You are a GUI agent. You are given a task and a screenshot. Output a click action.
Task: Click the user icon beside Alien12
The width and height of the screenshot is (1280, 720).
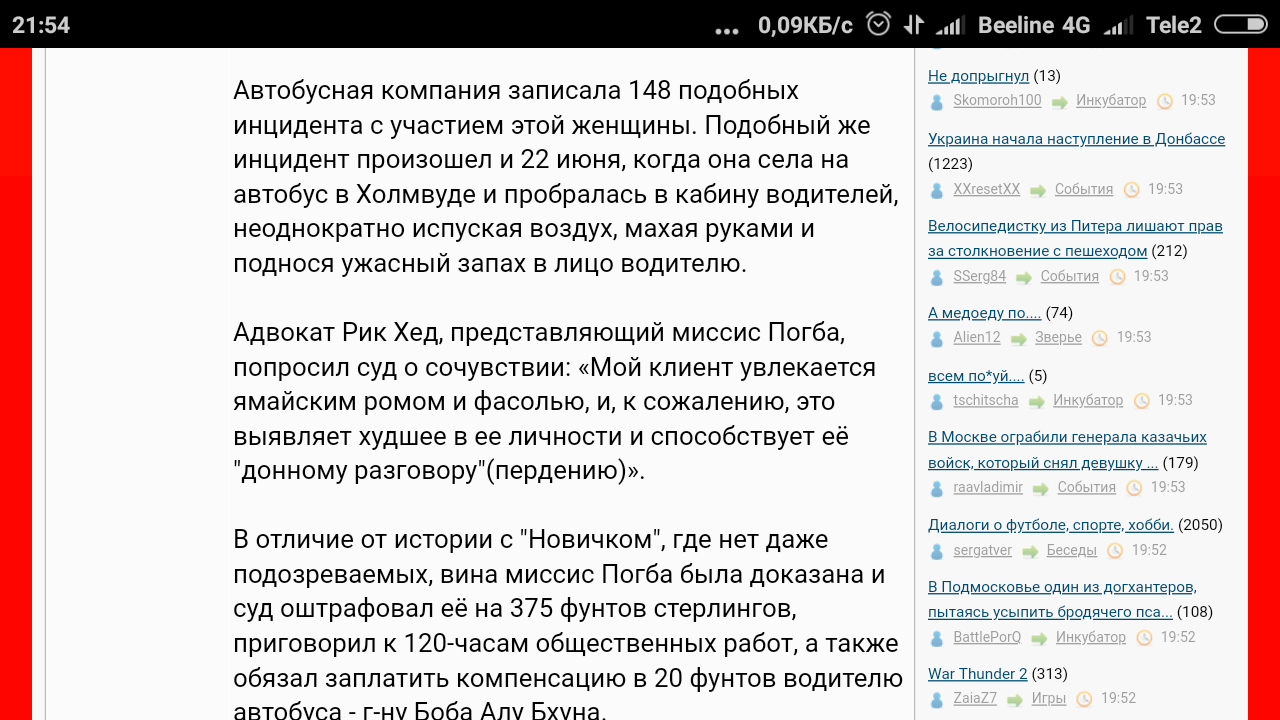pos(937,339)
